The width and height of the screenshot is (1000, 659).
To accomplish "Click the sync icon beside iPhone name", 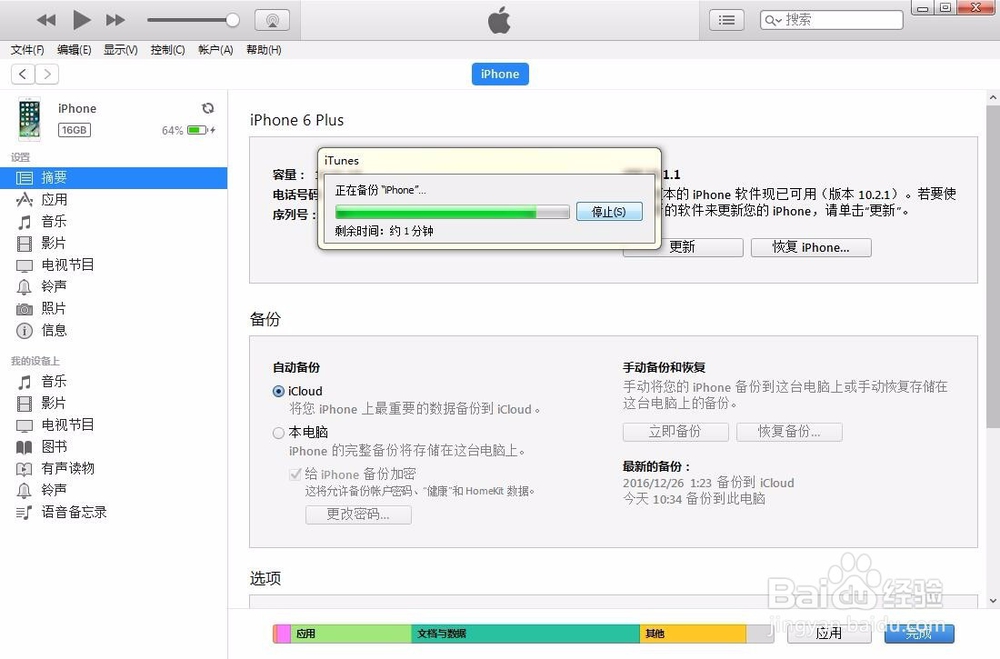I will (x=208, y=108).
